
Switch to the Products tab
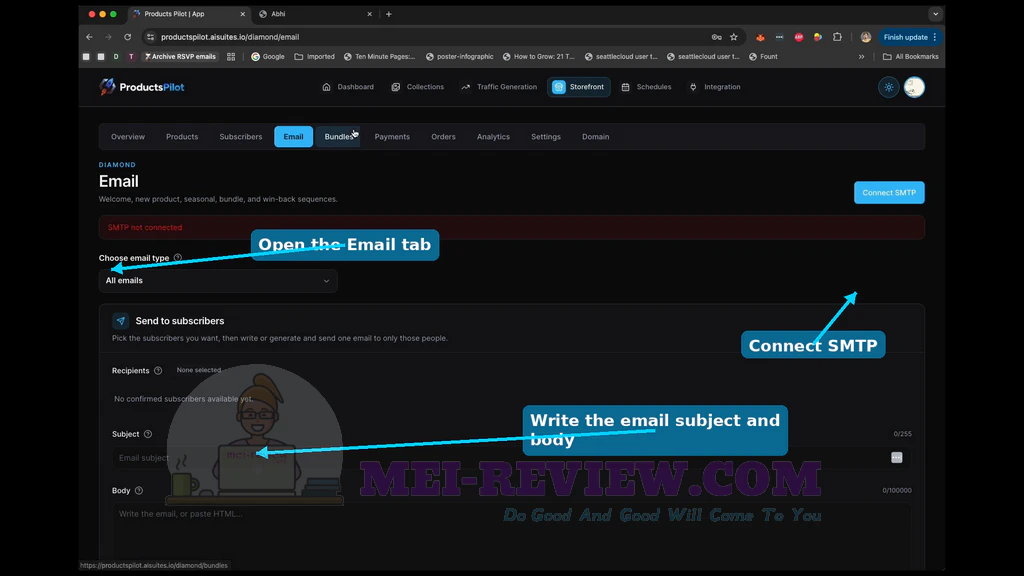182,136
